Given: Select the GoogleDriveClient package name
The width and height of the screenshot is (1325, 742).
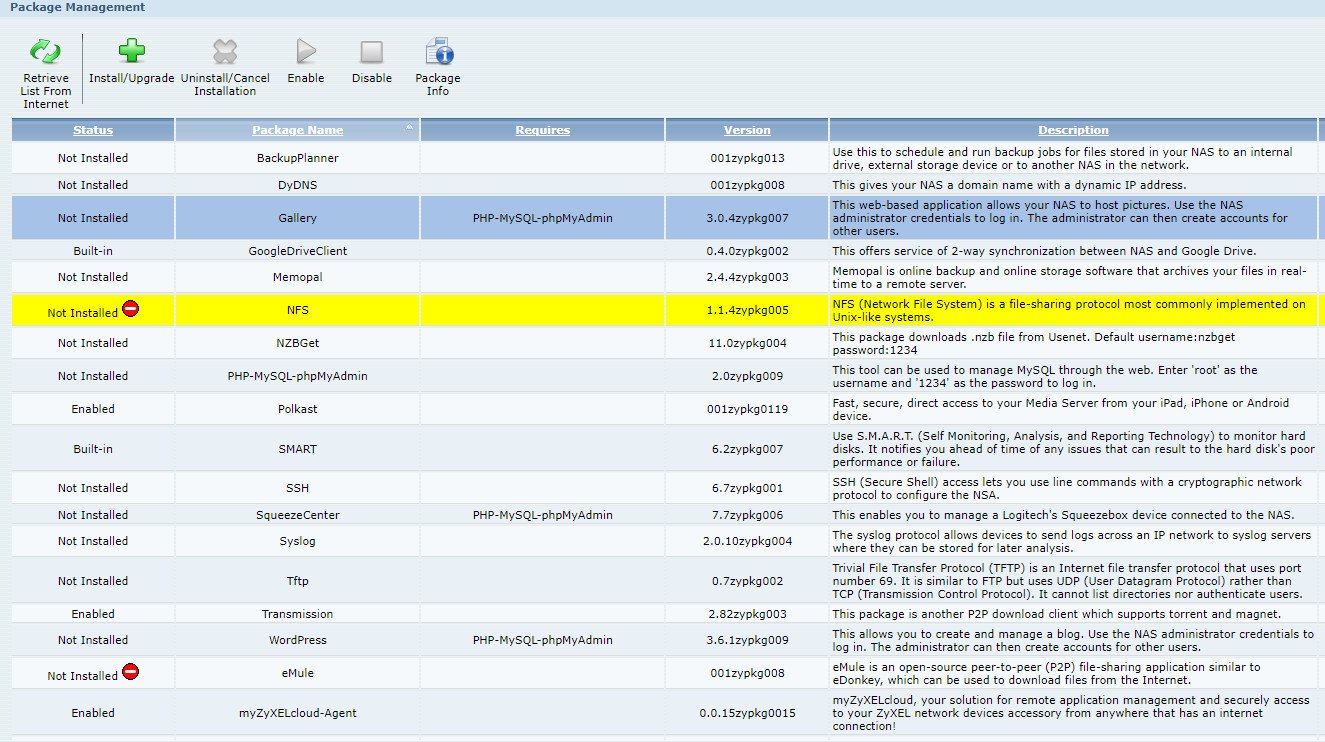Looking at the screenshot, I should pyautogui.click(x=297, y=251).
